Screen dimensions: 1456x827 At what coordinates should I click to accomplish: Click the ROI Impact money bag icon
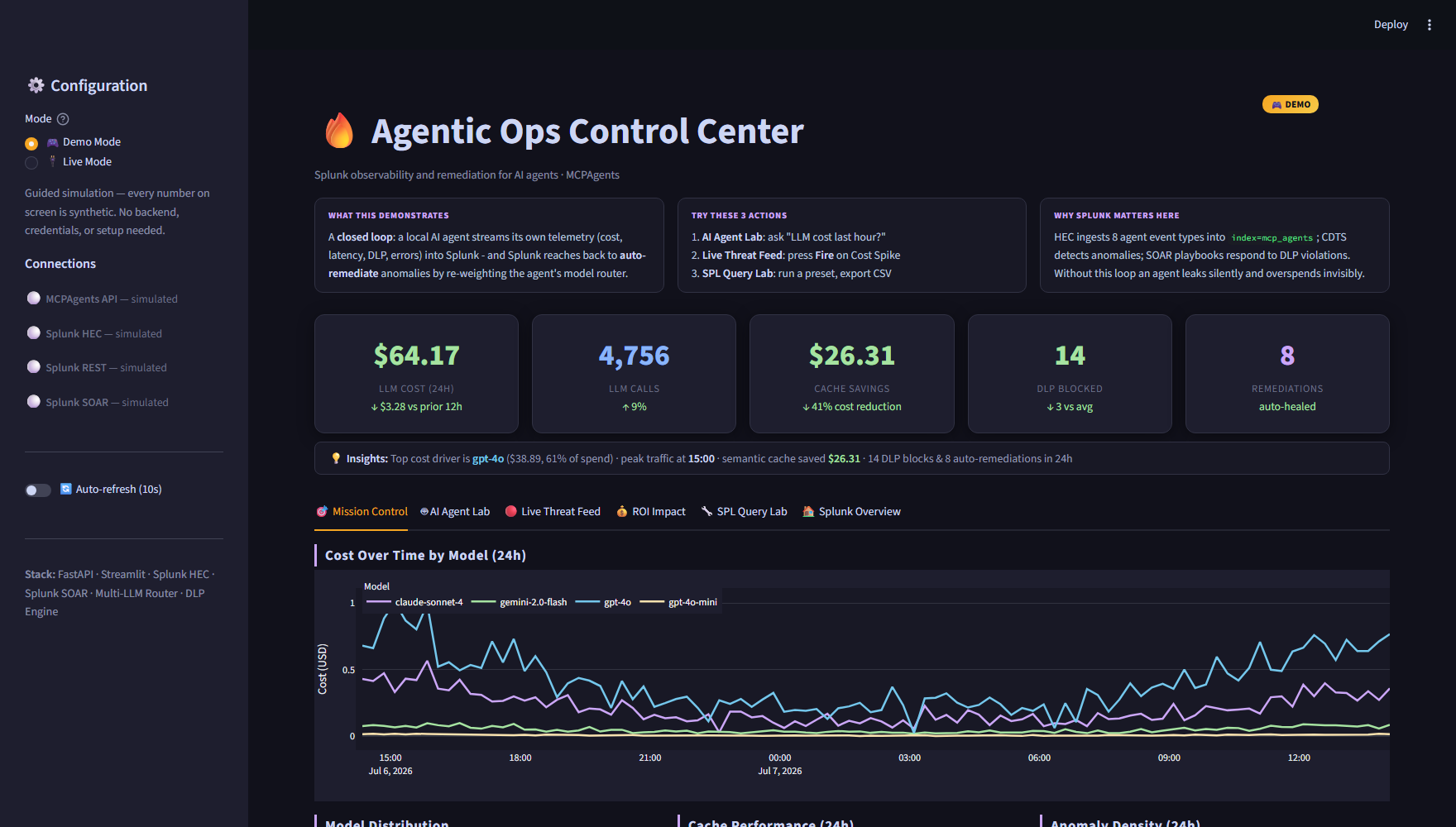click(x=622, y=512)
